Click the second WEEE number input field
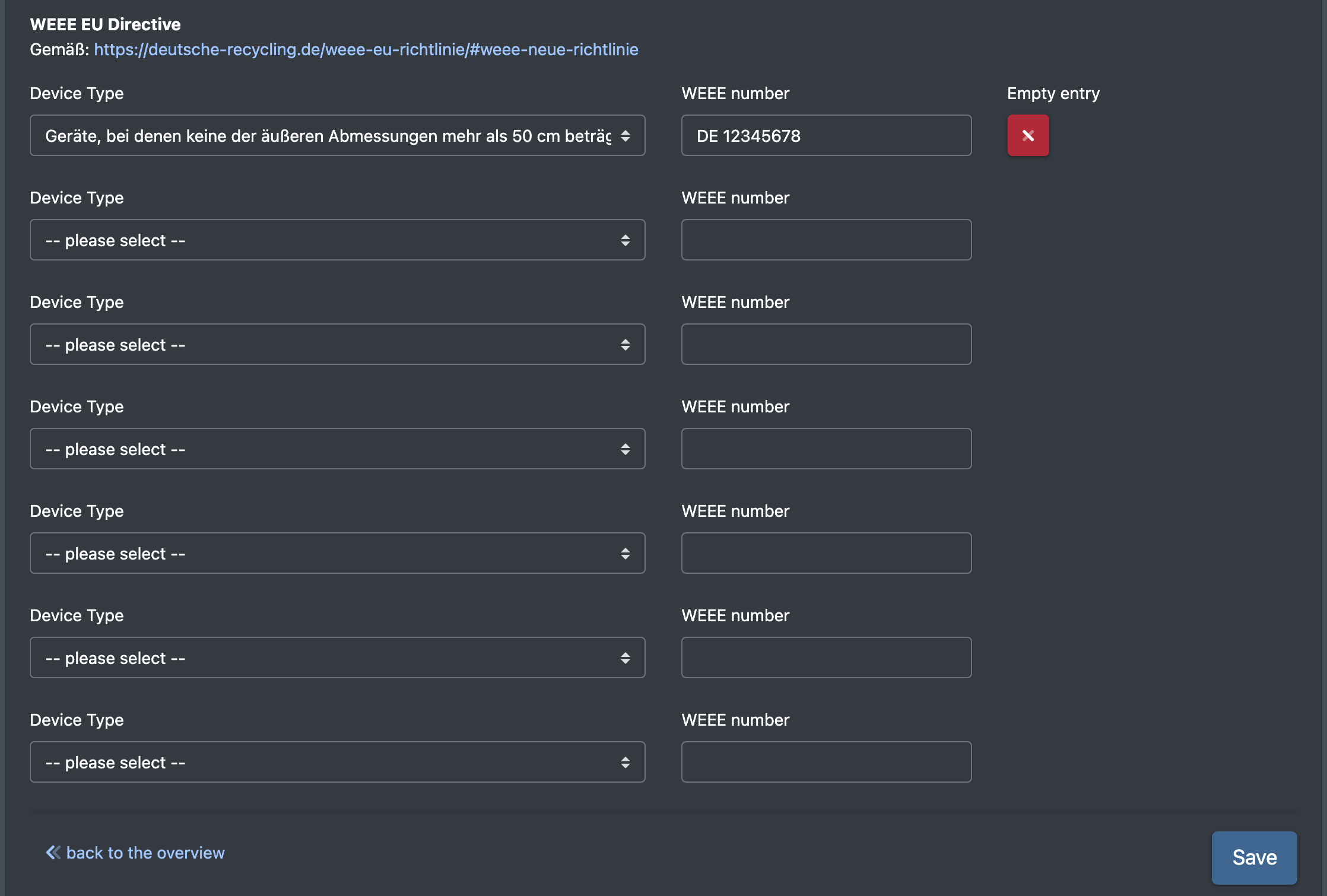The height and width of the screenshot is (896, 1327). click(x=826, y=240)
